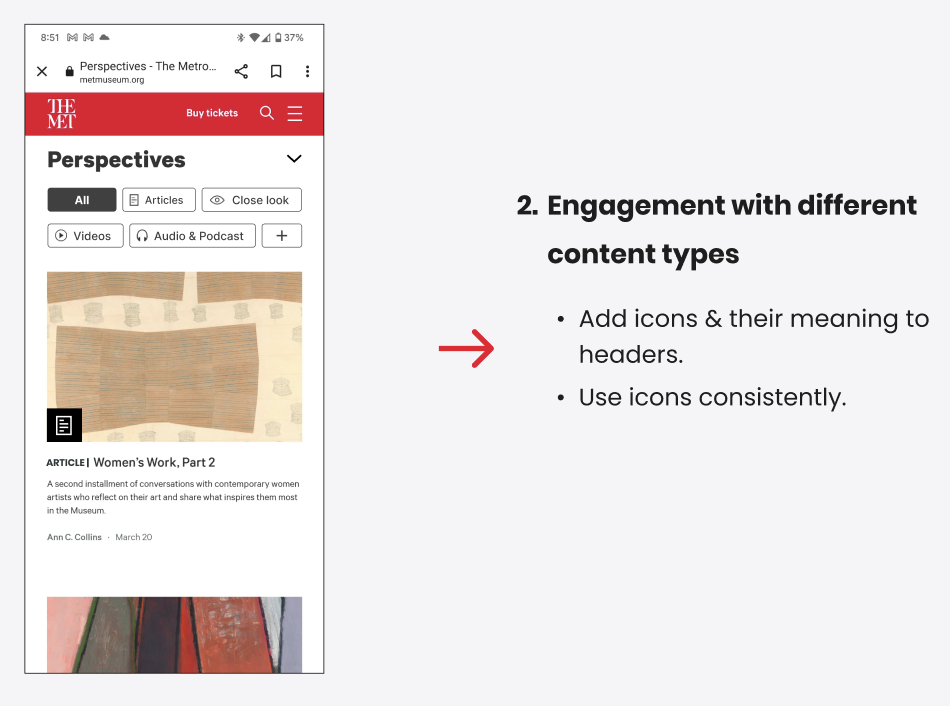Open the search magnifier icon

click(267, 113)
